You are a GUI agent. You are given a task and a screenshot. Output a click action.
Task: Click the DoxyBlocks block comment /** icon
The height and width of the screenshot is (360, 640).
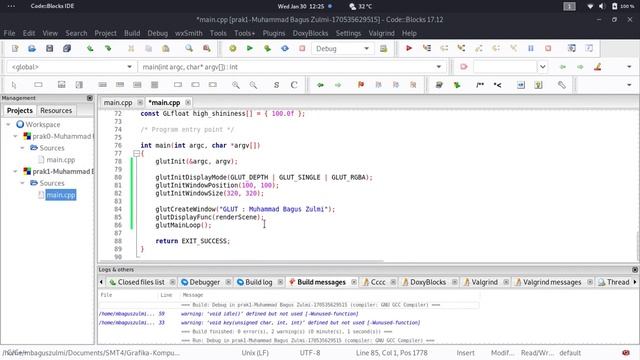(x=480, y=85)
